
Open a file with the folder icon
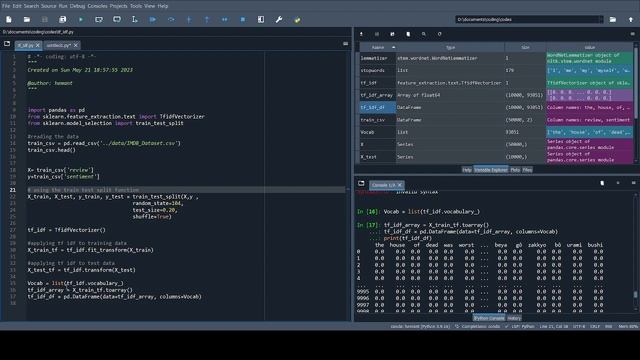click(x=27, y=19)
